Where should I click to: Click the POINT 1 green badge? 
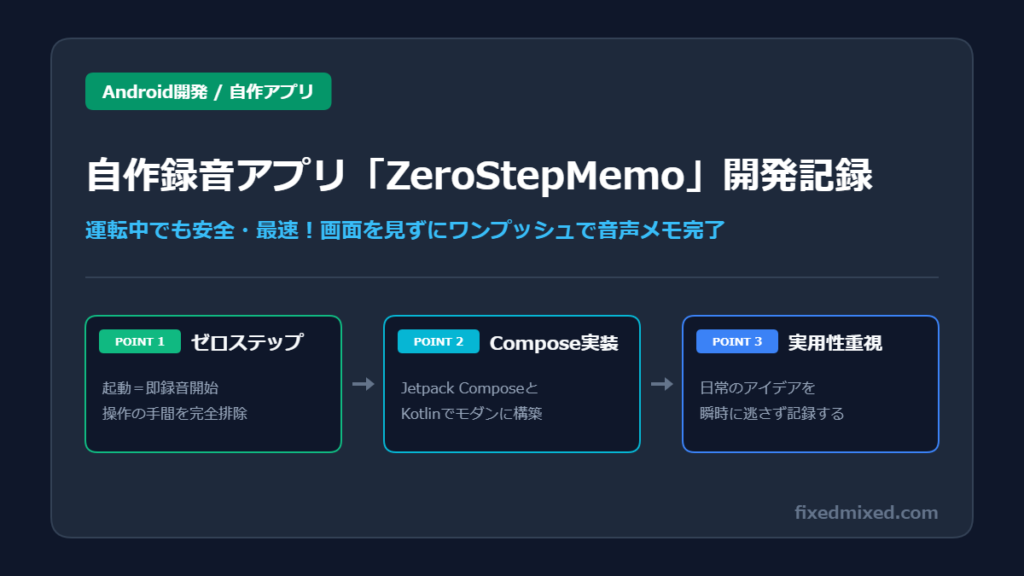point(140,342)
